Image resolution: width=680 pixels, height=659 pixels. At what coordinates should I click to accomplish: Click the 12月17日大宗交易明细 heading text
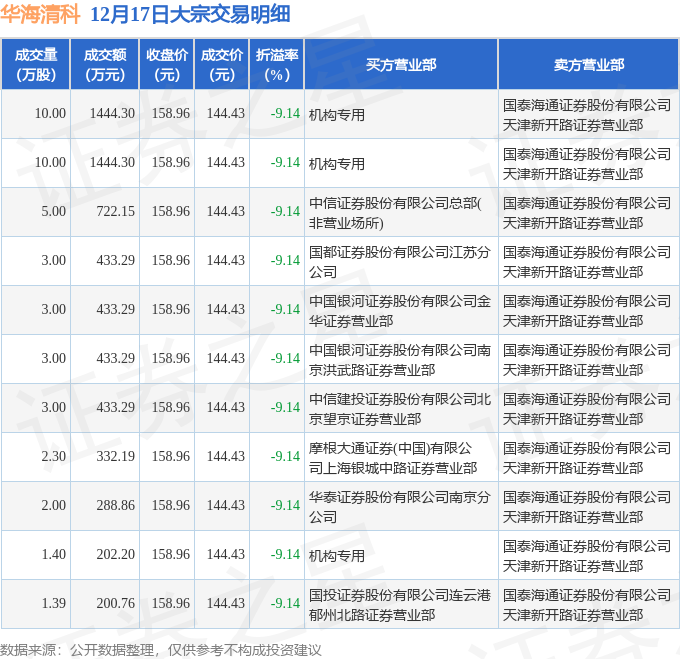190,14
